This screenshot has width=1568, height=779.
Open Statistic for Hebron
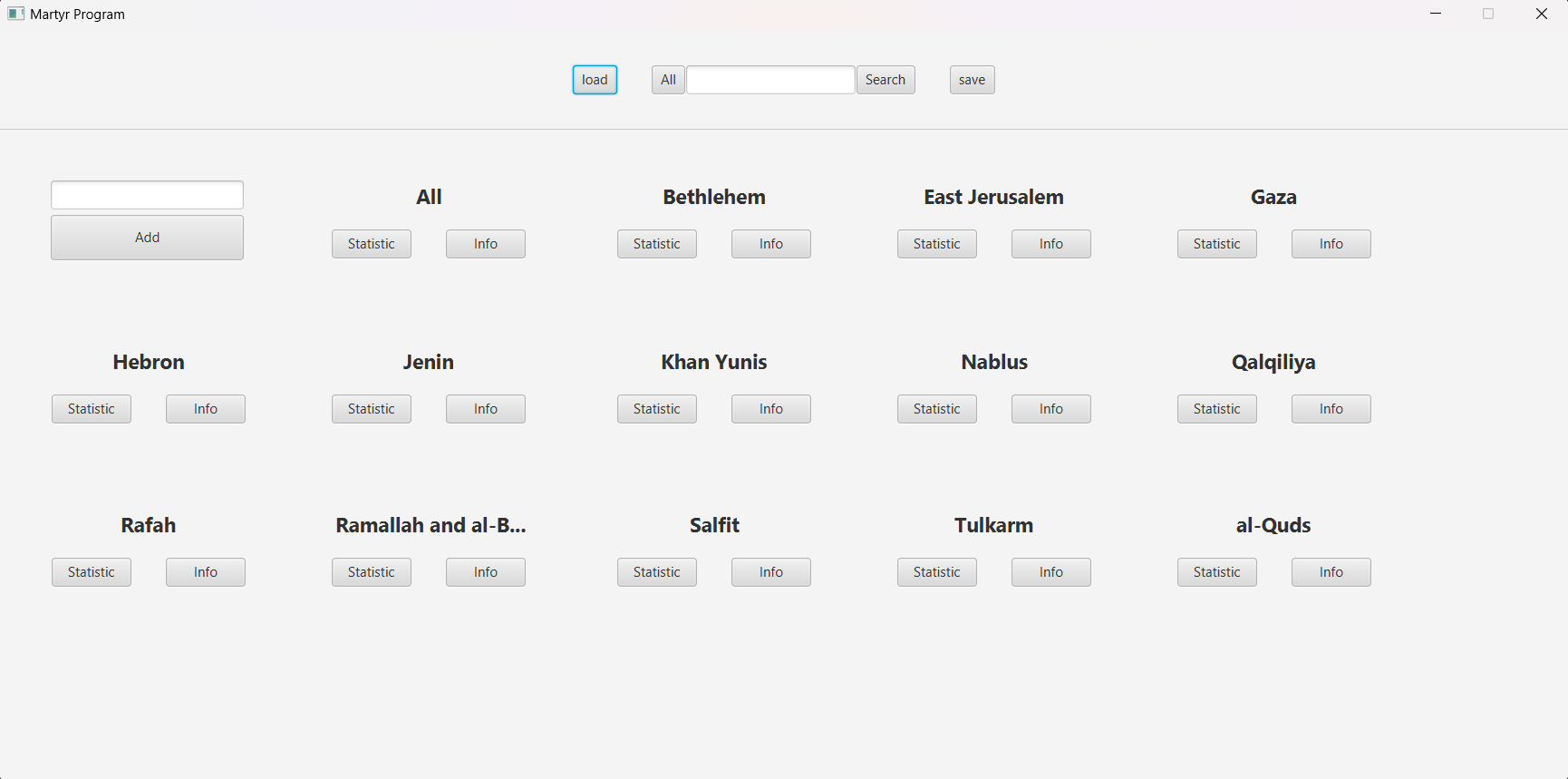click(92, 409)
